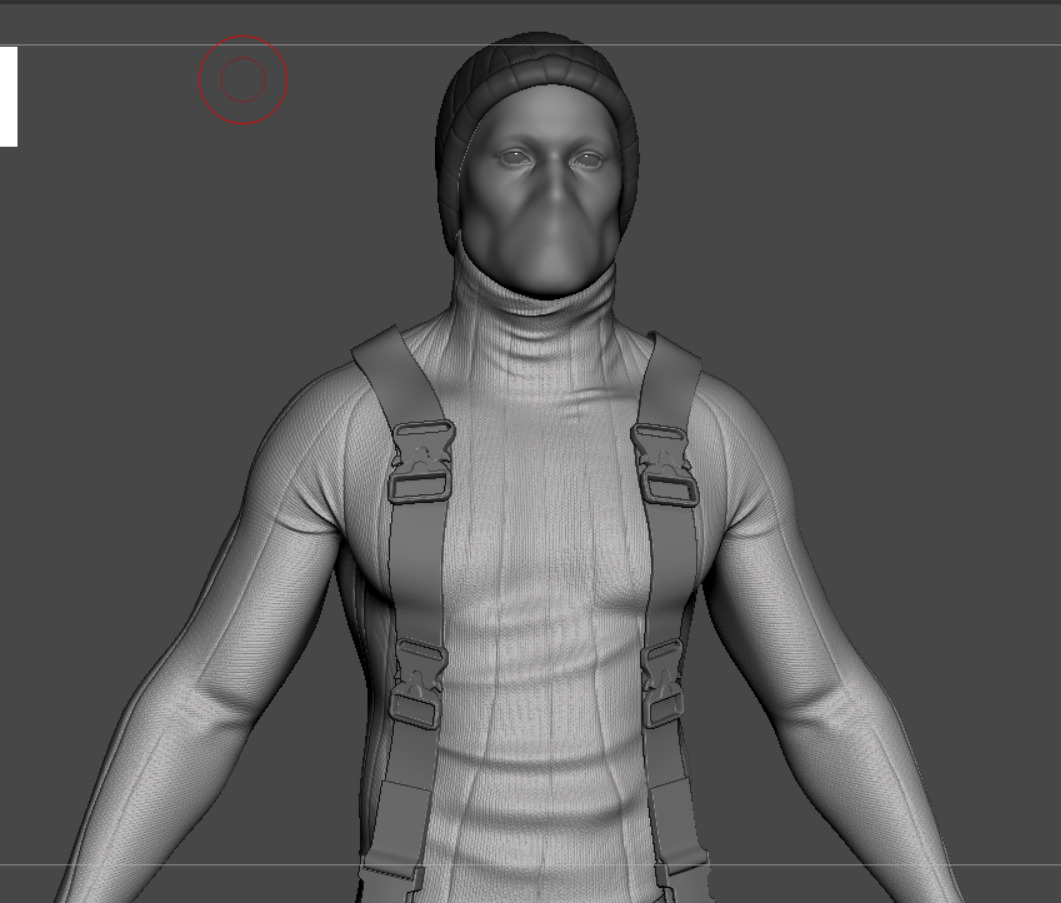Click the upper buckle on the viewer's left strap
The height and width of the screenshot is (903, 1061).
(421, 462)
